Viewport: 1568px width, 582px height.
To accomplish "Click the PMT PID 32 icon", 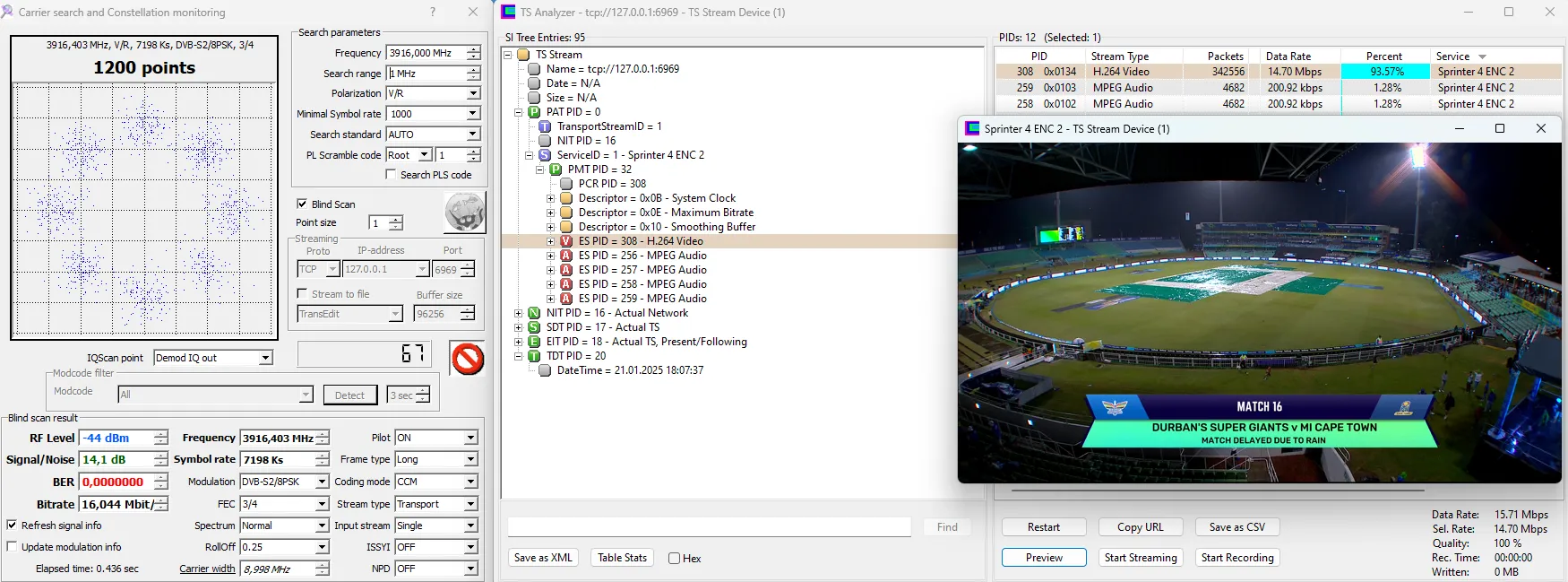I will [x=556, y=169].
